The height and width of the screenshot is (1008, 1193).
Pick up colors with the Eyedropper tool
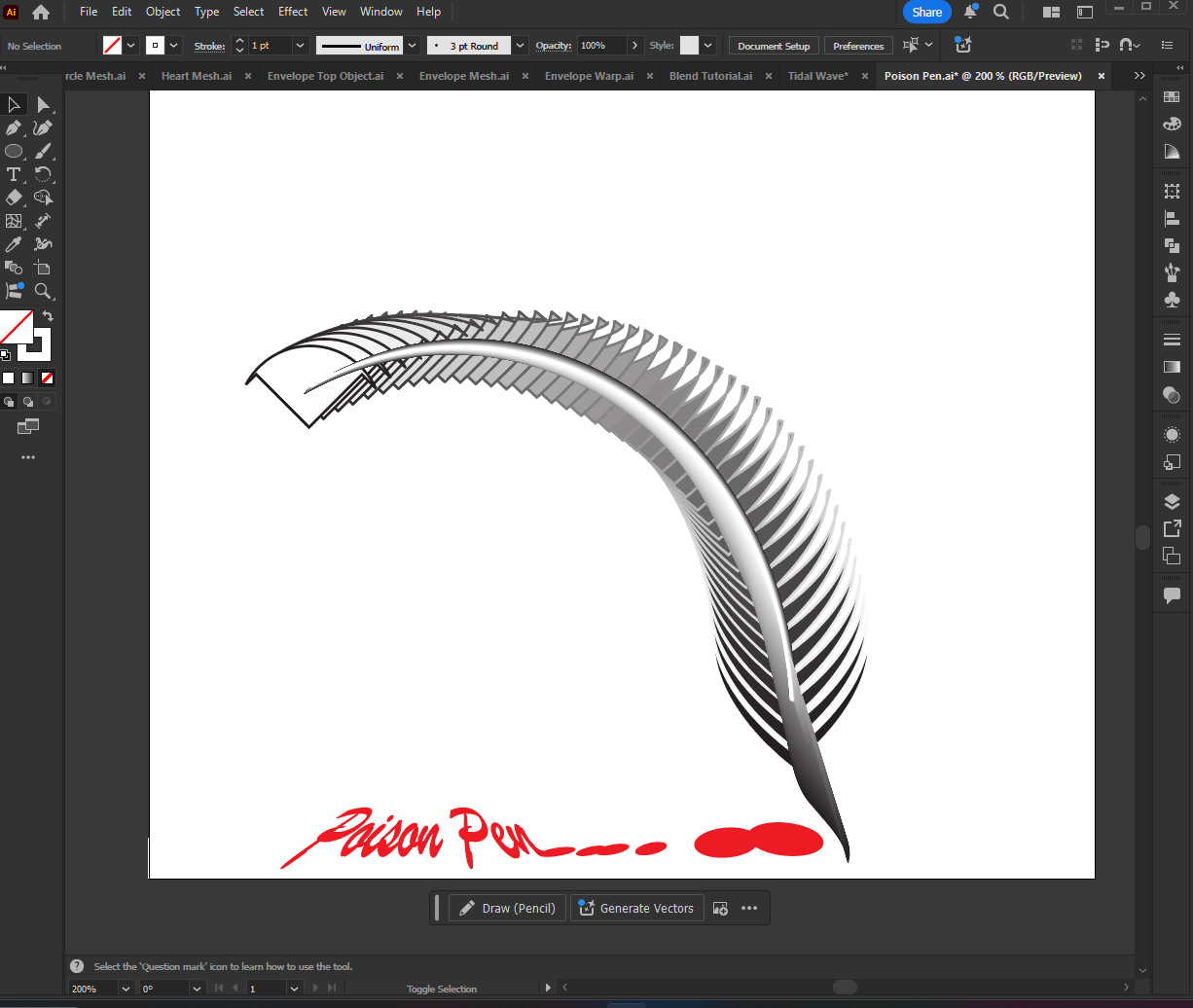(x=13, y=242)
